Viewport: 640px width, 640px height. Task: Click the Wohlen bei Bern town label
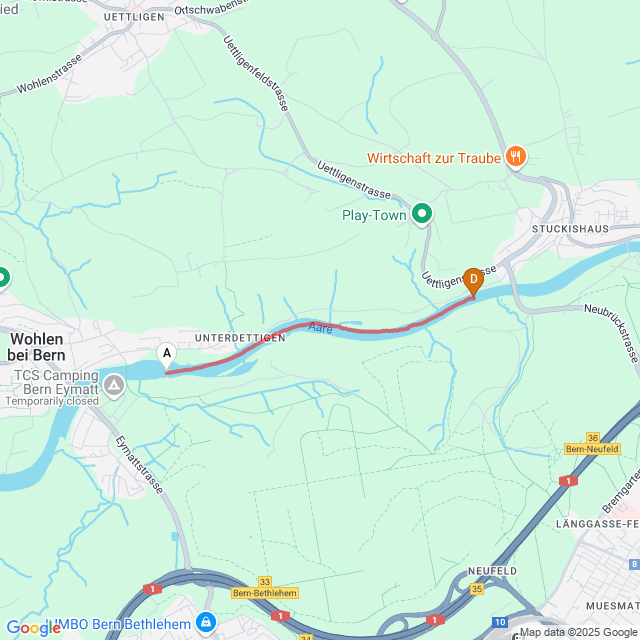coord(37,347)
